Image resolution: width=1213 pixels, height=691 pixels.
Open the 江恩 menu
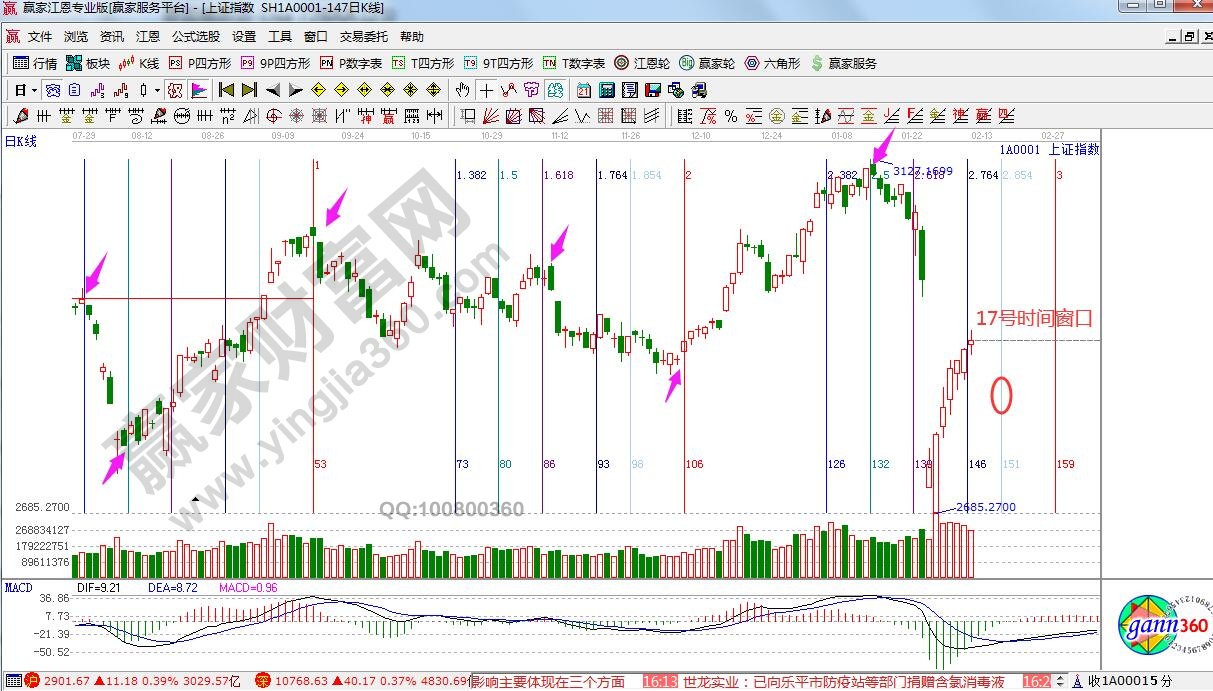click(x=147, y=37)
